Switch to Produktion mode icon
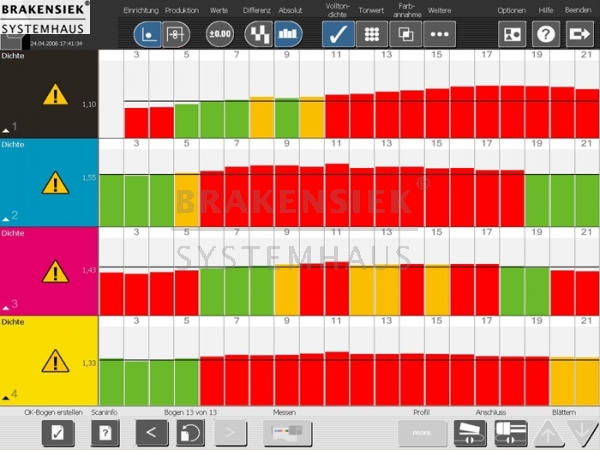 coord(176,34)
